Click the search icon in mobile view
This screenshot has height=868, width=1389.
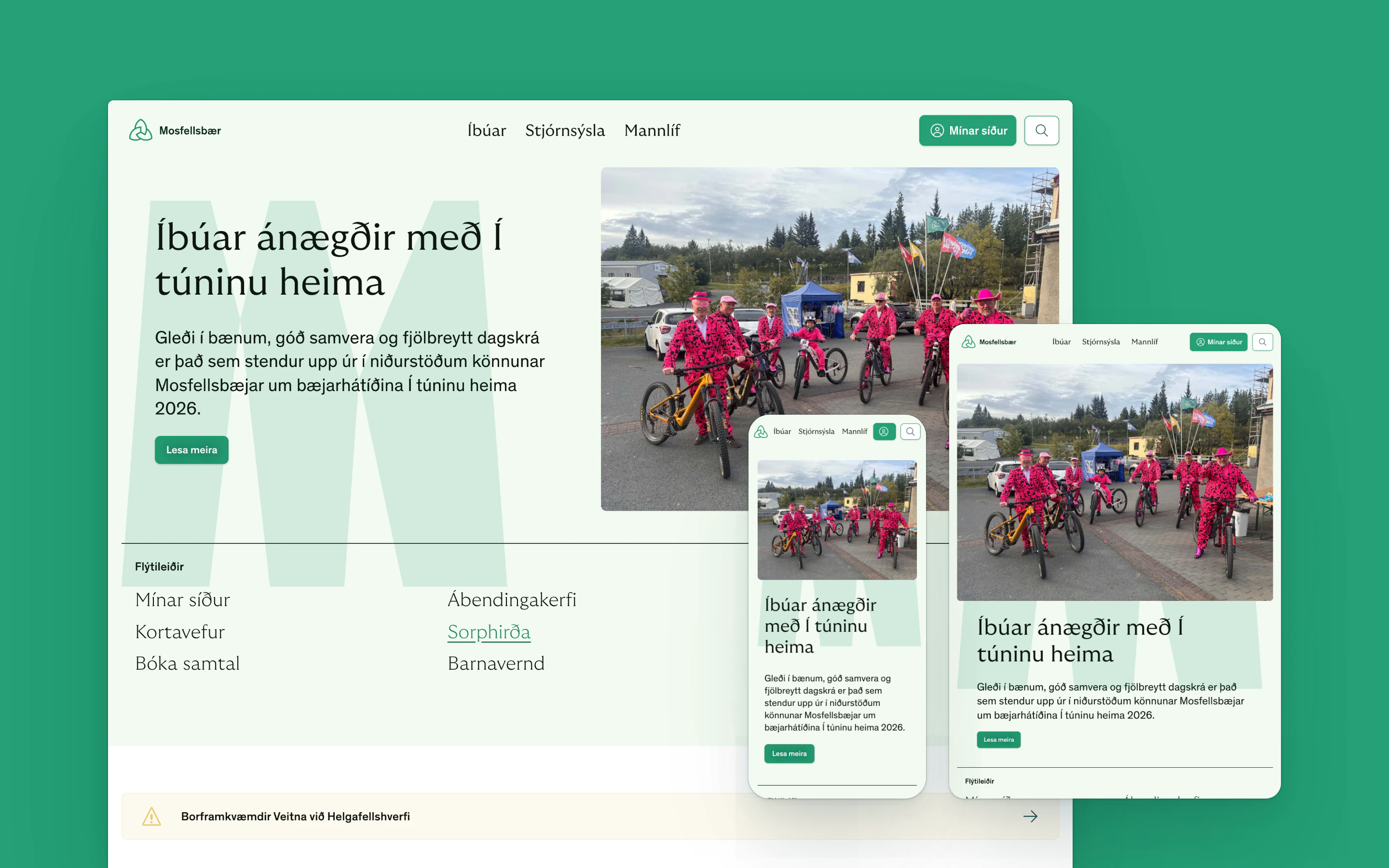click(910, 432)
